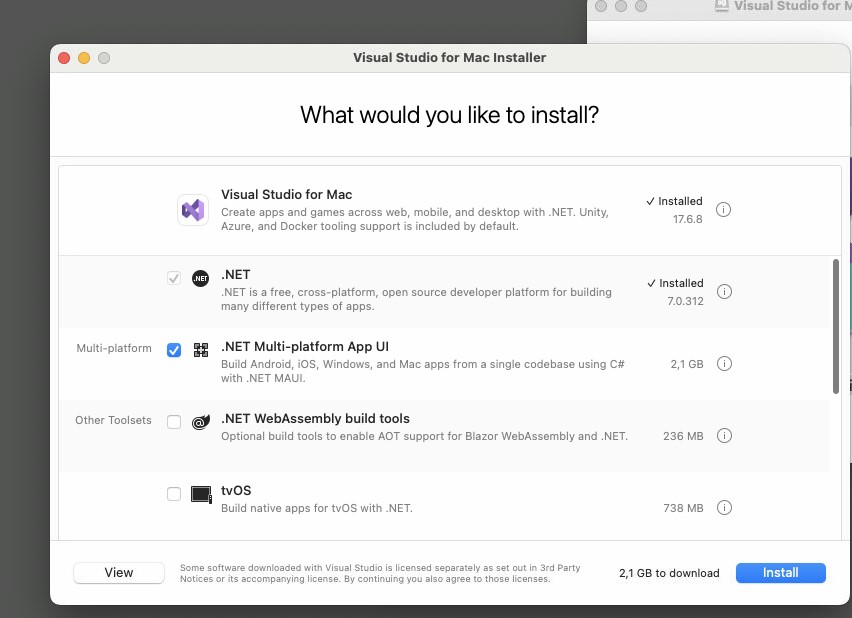The height and width of the screenshot is (618, 852).
Task: Show info for .NET WebAssembly build tools
Action: [x=724, y=435]
